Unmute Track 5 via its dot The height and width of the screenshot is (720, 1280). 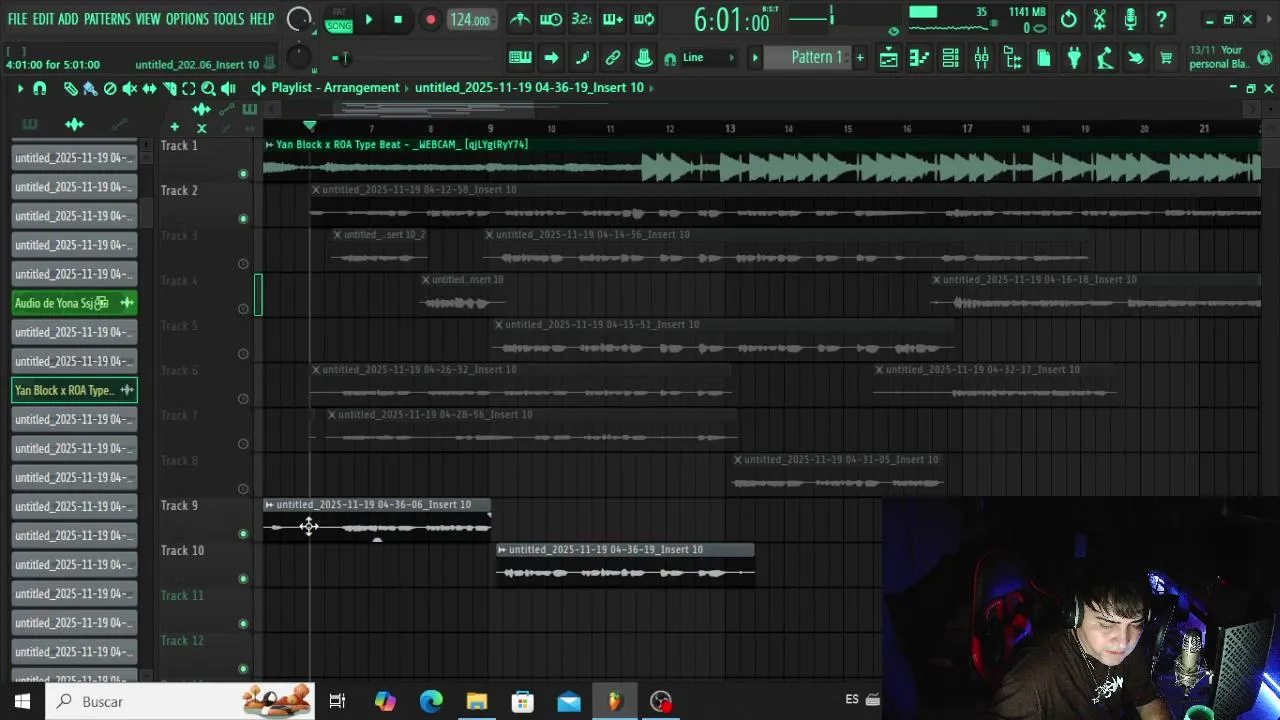tap(243, 354)
